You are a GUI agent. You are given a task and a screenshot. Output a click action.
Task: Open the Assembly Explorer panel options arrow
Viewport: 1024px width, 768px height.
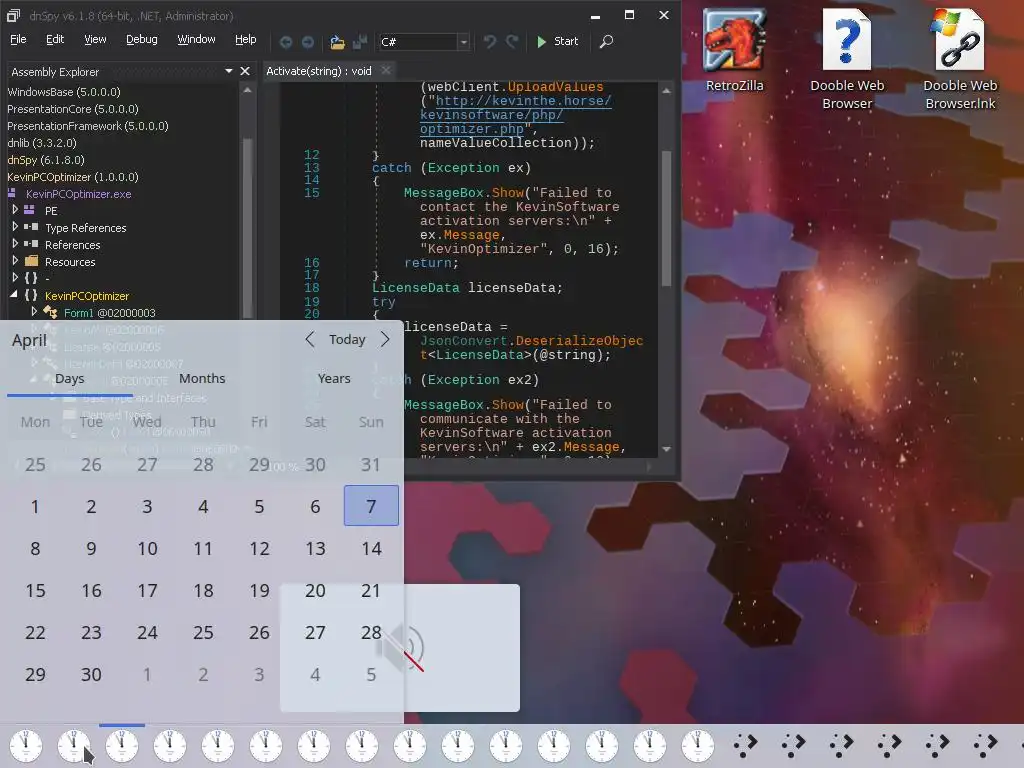pyautogui.click(x=229, y=71)
